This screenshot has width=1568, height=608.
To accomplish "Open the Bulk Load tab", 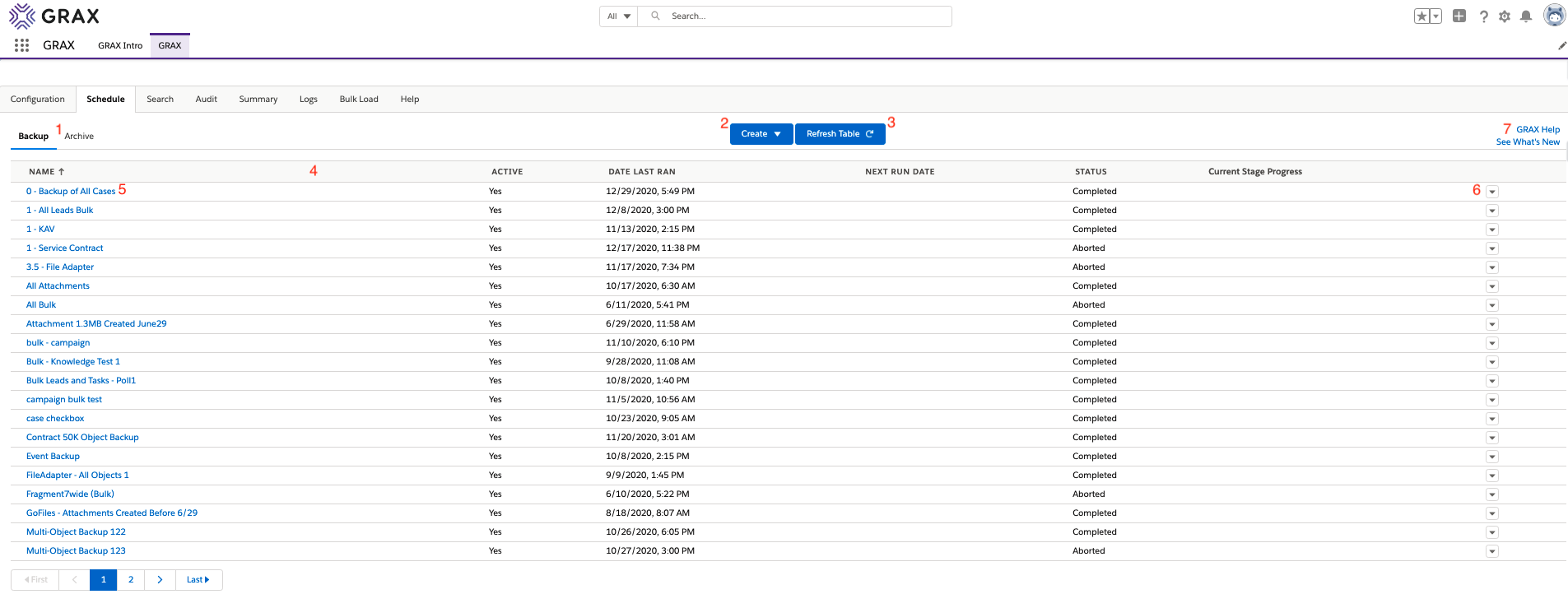I will tap(359, 100).
